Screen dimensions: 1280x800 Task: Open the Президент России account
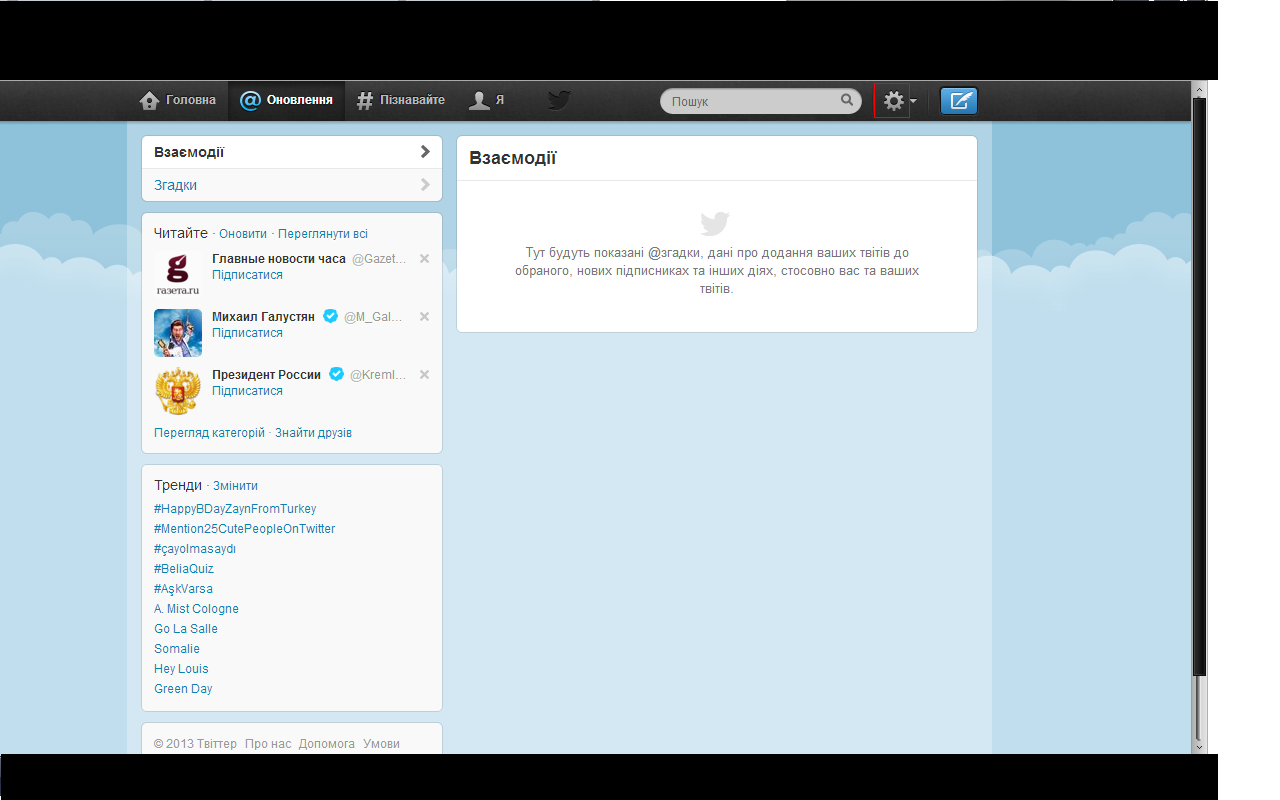tap(266, 375)
